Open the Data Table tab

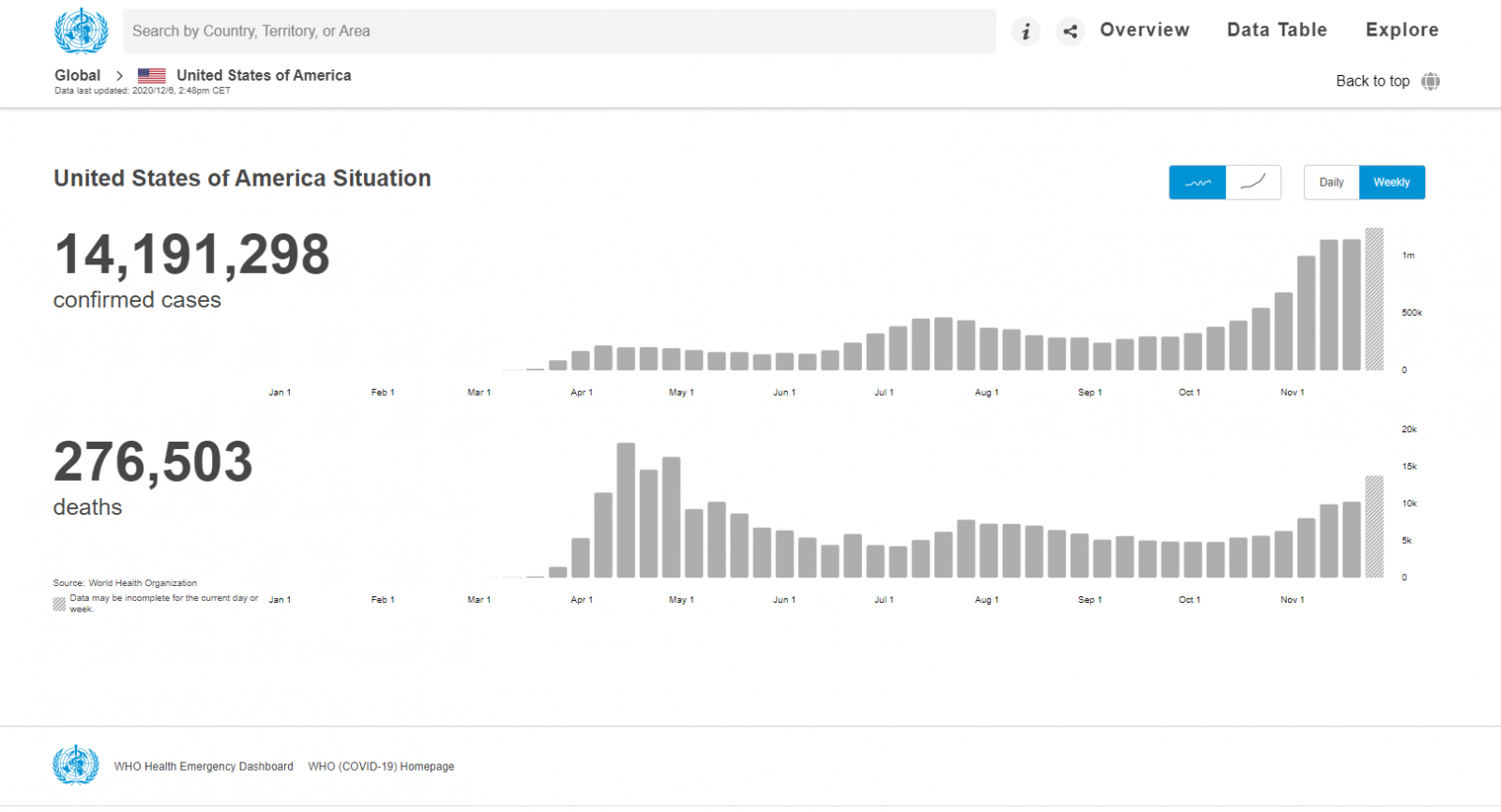1277,30
